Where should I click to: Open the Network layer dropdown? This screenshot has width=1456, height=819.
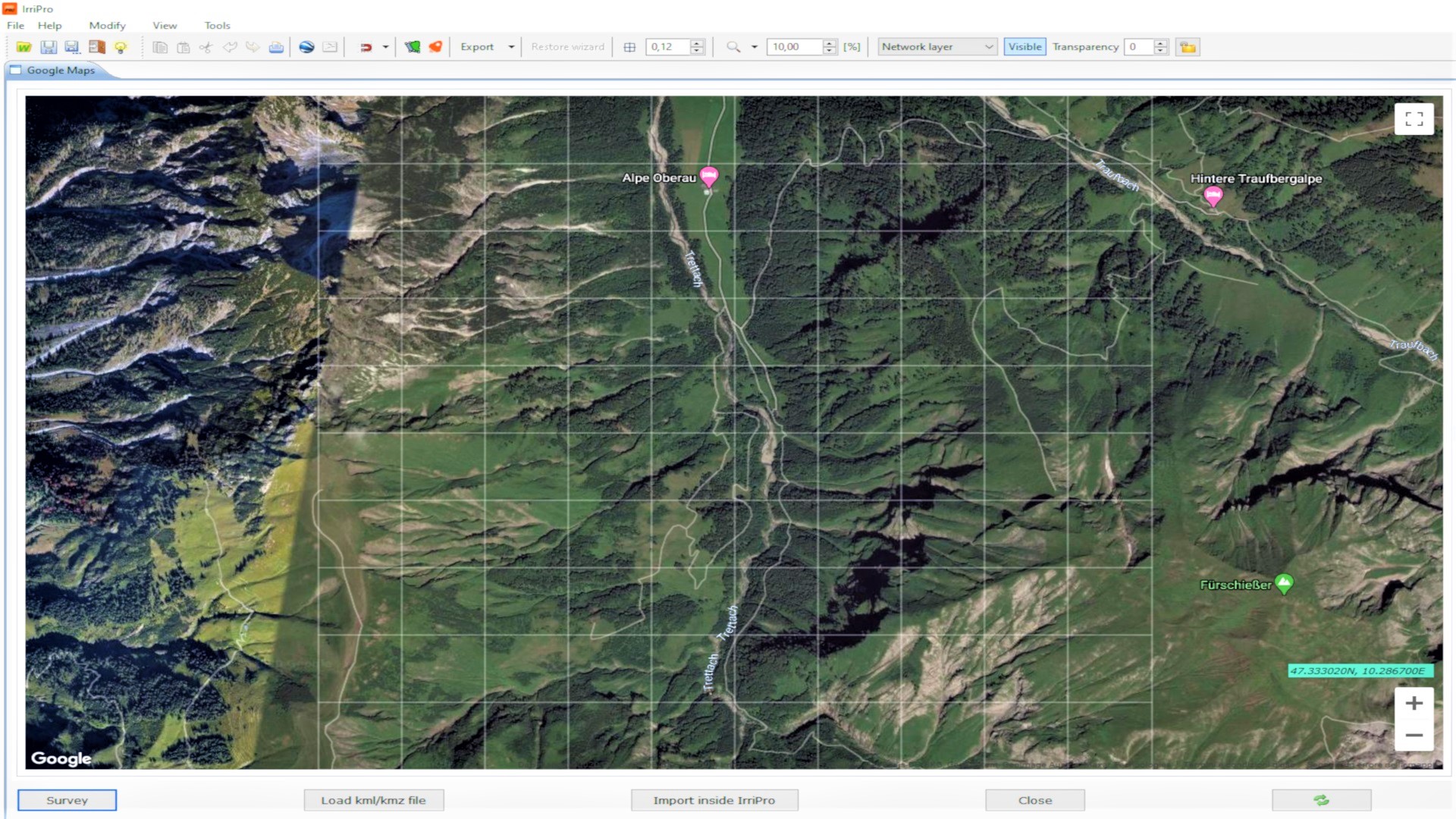pos(937,47)
